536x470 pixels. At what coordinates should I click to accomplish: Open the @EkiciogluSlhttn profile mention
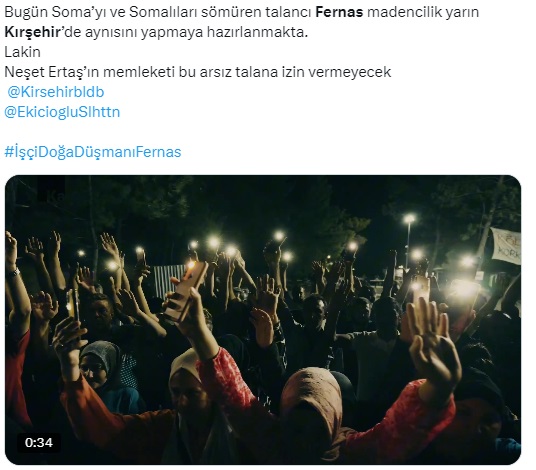point(62,112)
